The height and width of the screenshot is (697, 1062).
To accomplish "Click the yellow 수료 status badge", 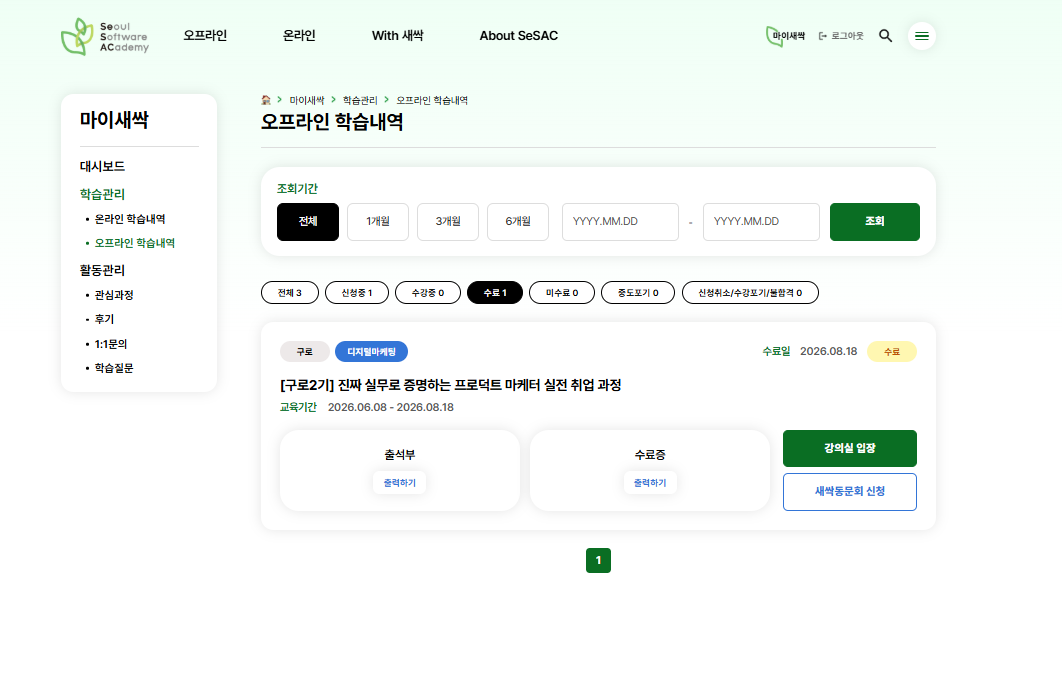I will [x=892, y=352].
